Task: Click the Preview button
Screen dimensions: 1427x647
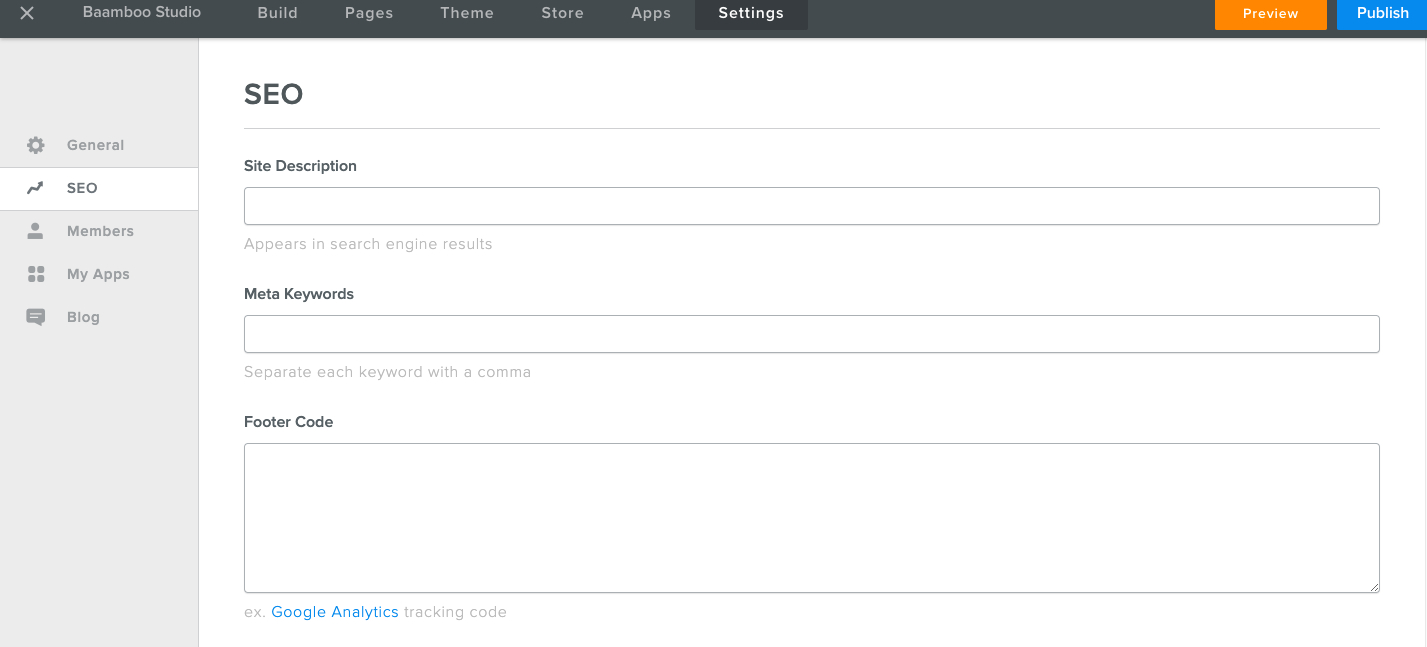Action: pyautogui.click(x=1270, y=13)
